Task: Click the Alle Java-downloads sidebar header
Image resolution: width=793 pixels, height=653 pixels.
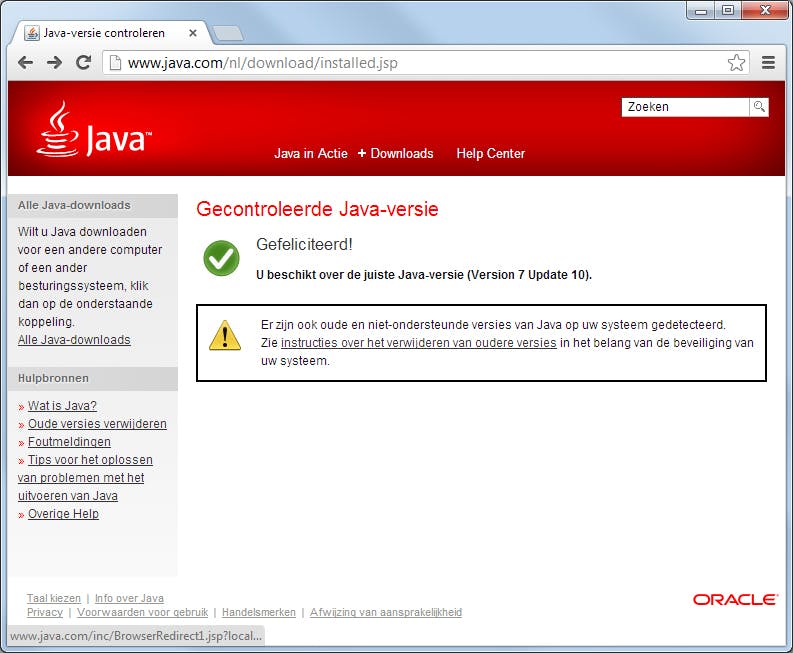Action: pyautogui.click(x=93, y=205)
